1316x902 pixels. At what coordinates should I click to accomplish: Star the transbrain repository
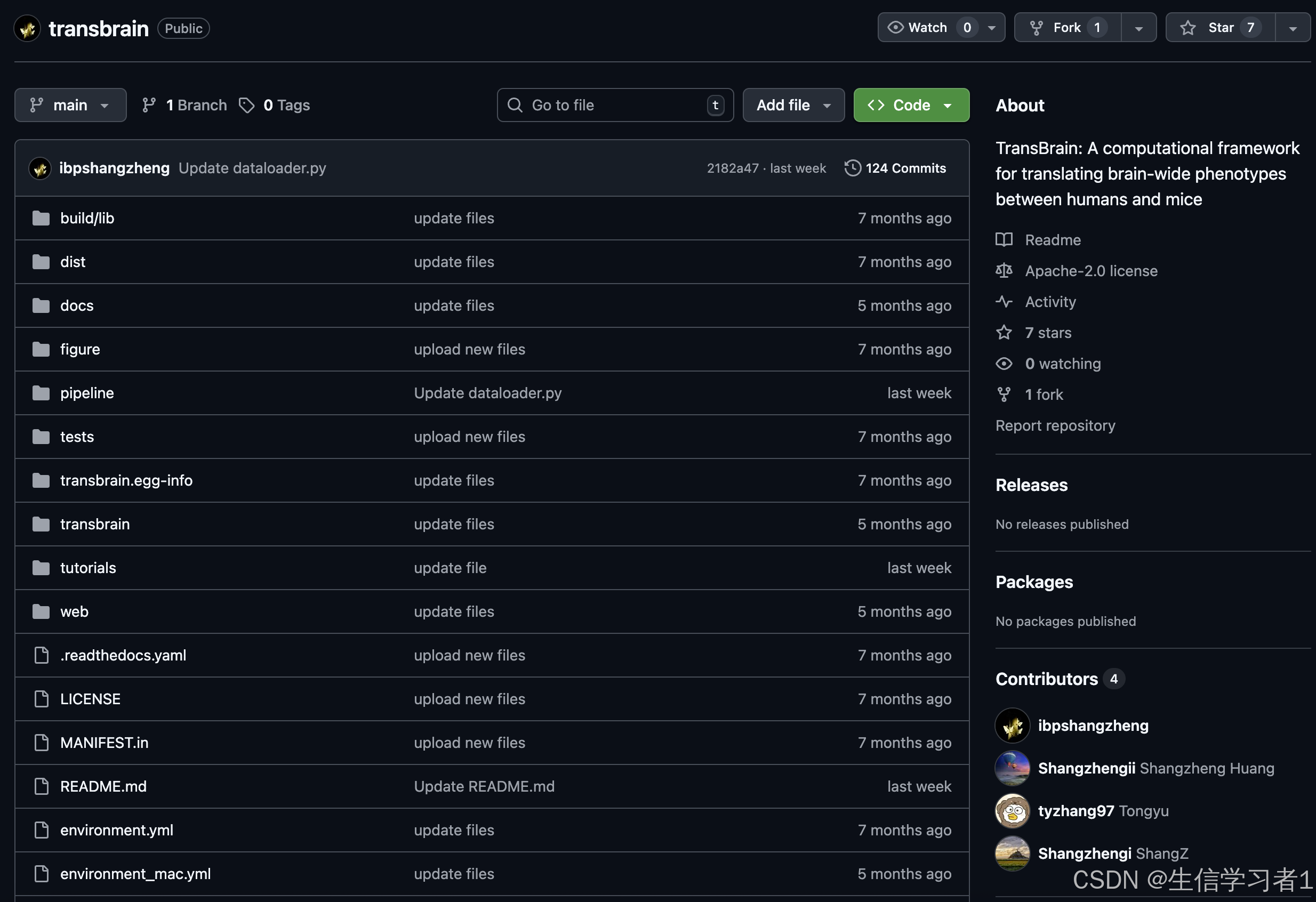pyautogui.click(x=1221, y=28)
